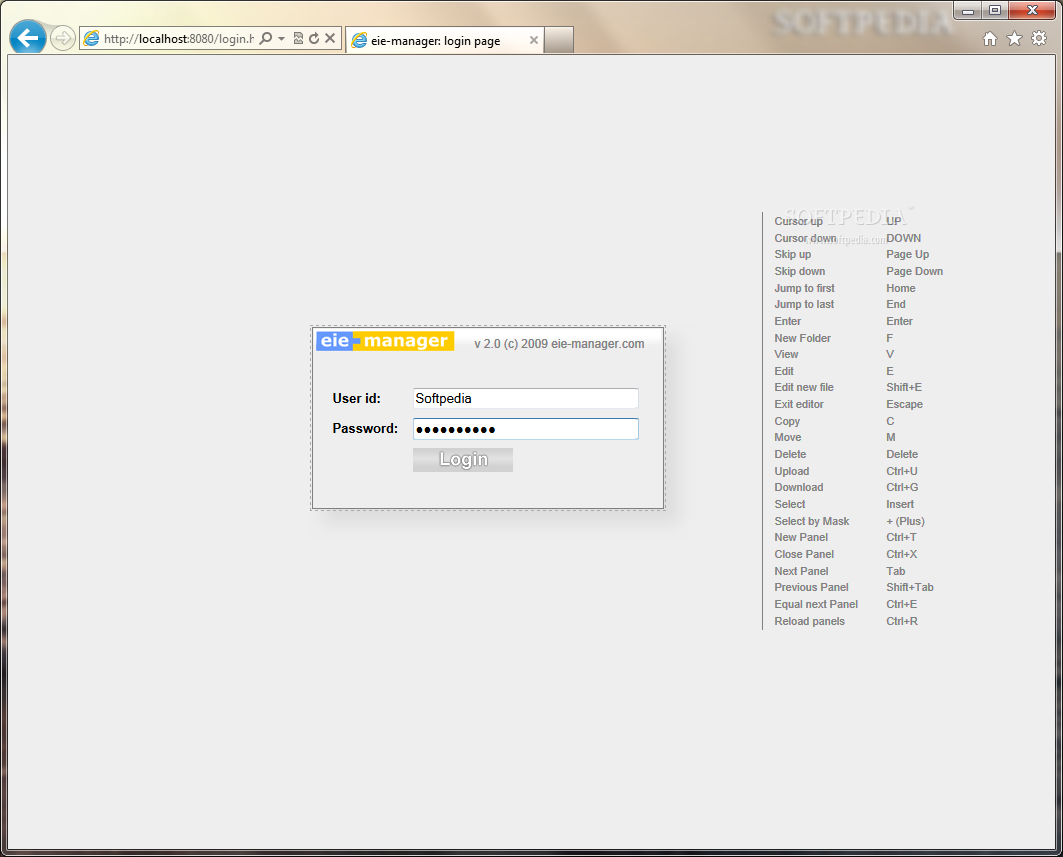Click the Ctrl+R key text
The image size is (1063, 857).
(x=902, y=621)
